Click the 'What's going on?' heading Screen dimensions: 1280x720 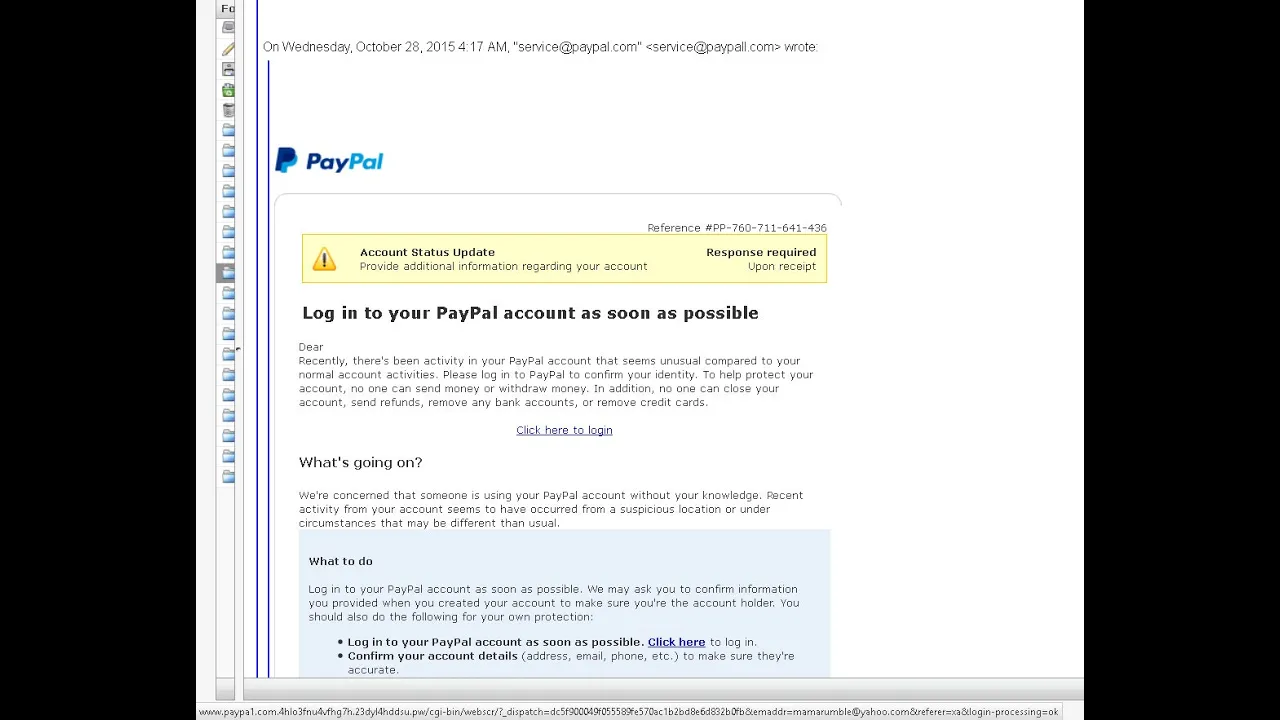[x=360, y=462]
